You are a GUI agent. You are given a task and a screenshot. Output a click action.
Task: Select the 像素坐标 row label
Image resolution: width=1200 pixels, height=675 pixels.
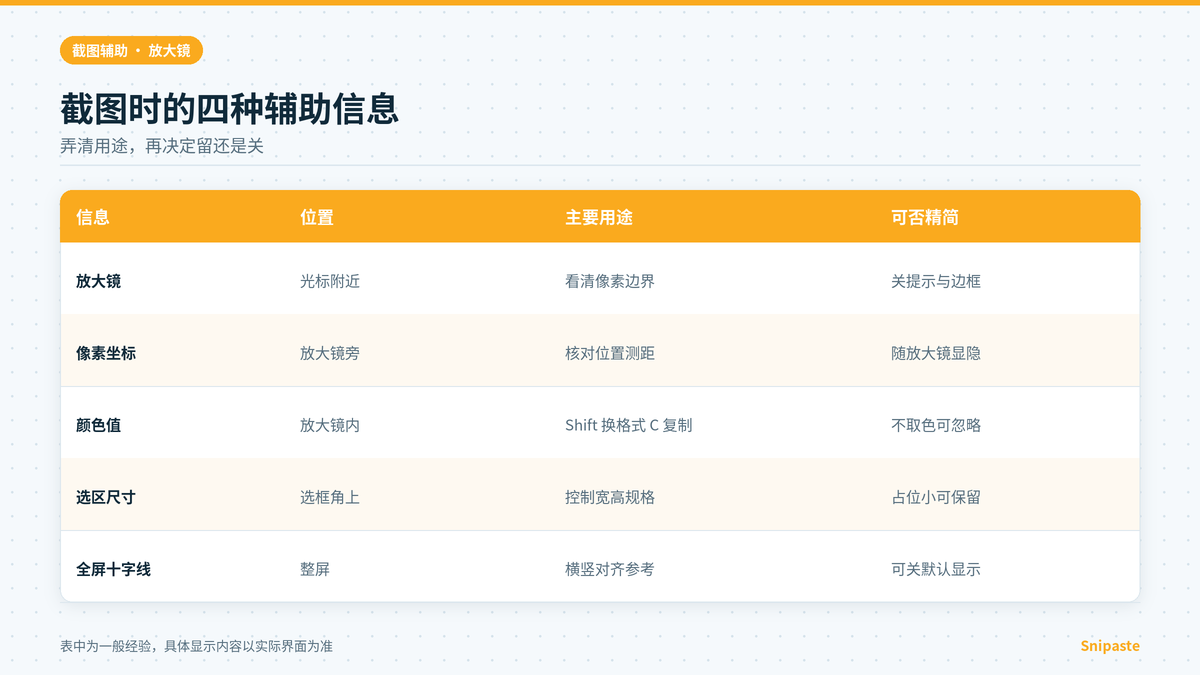[x=106, y=353]
